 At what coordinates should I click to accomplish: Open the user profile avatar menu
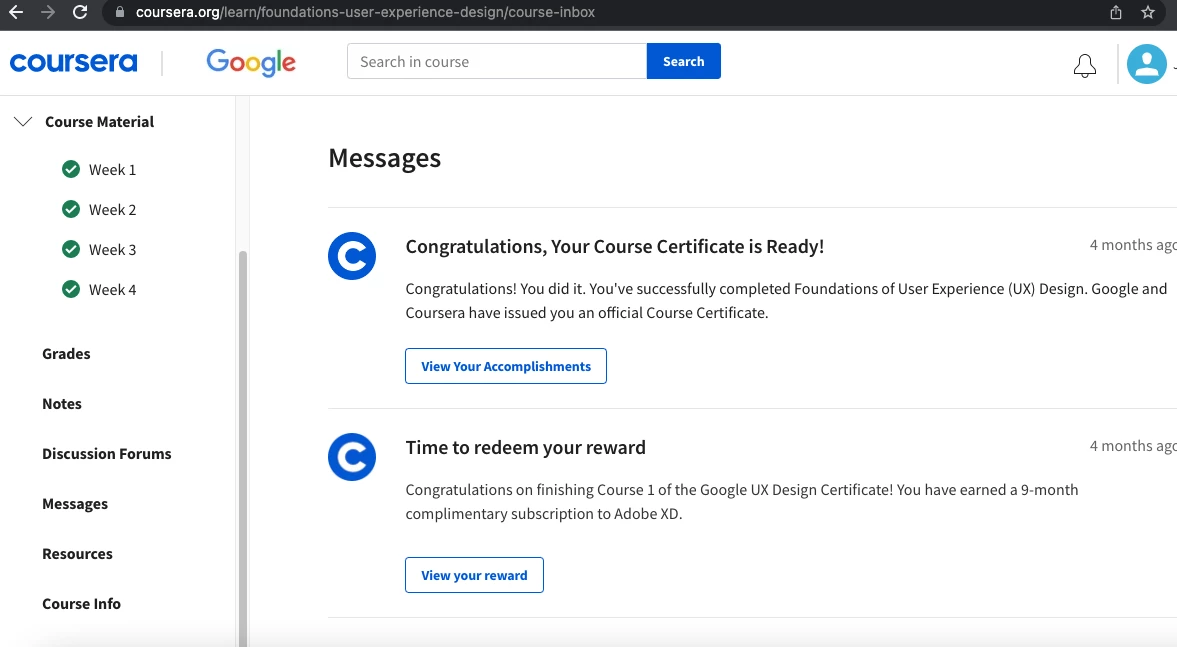click(x=1146, y=64)
